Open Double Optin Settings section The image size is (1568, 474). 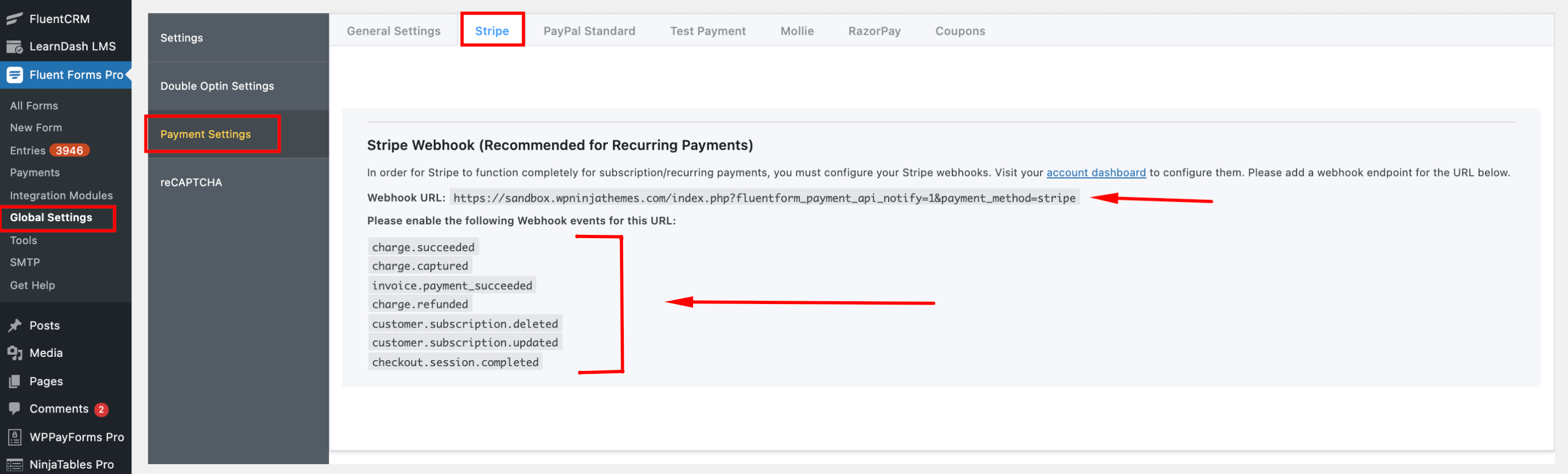pos(217,86)
